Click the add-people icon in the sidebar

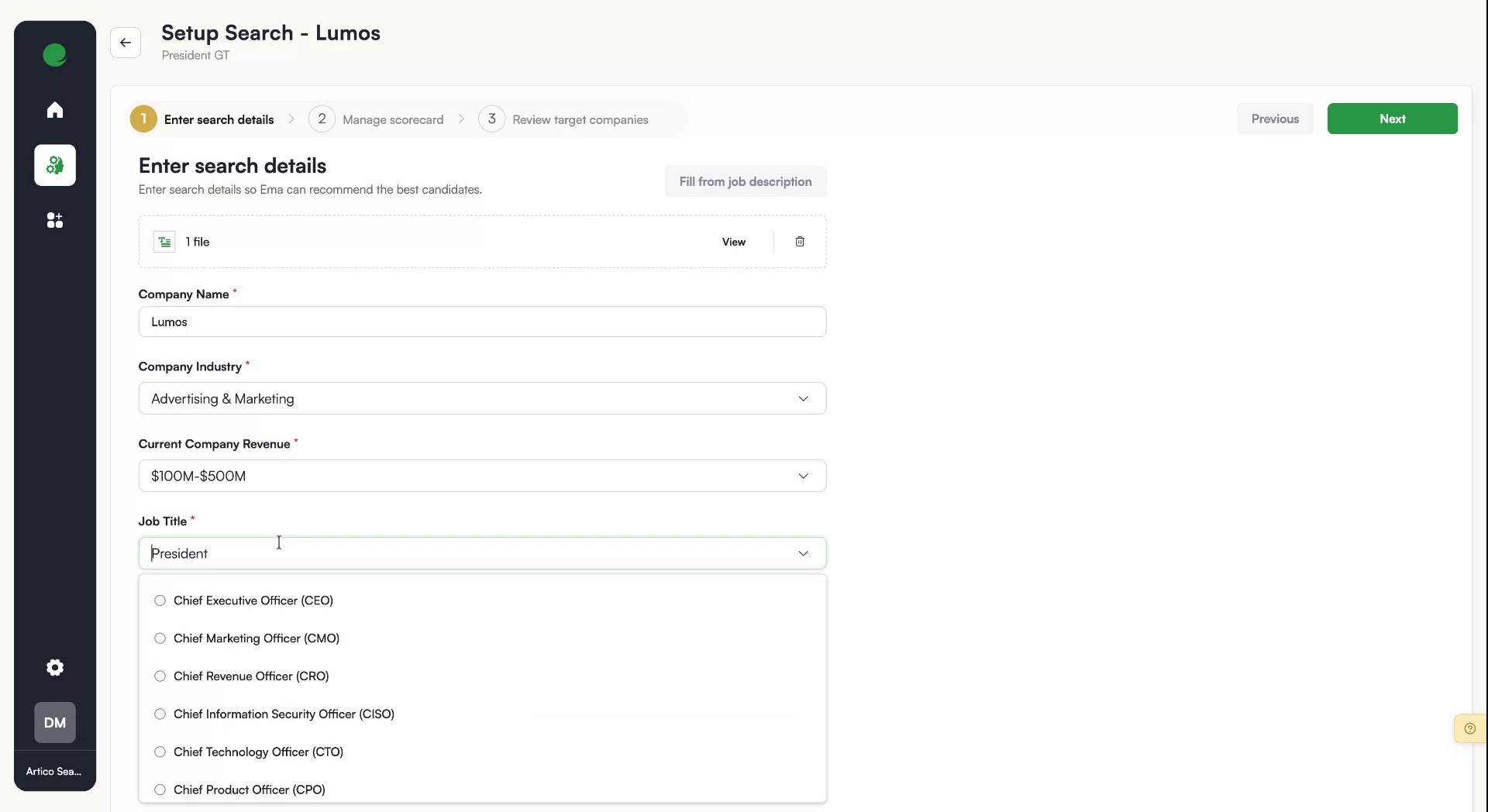point(54,220)
